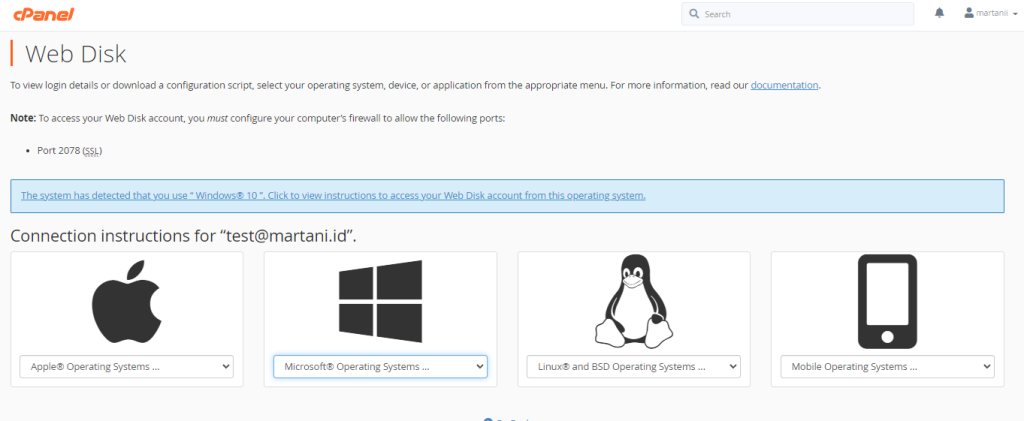The image size is (1024, 421).
Task: Click the Web Disk page heading
Action: click(75, 54)
